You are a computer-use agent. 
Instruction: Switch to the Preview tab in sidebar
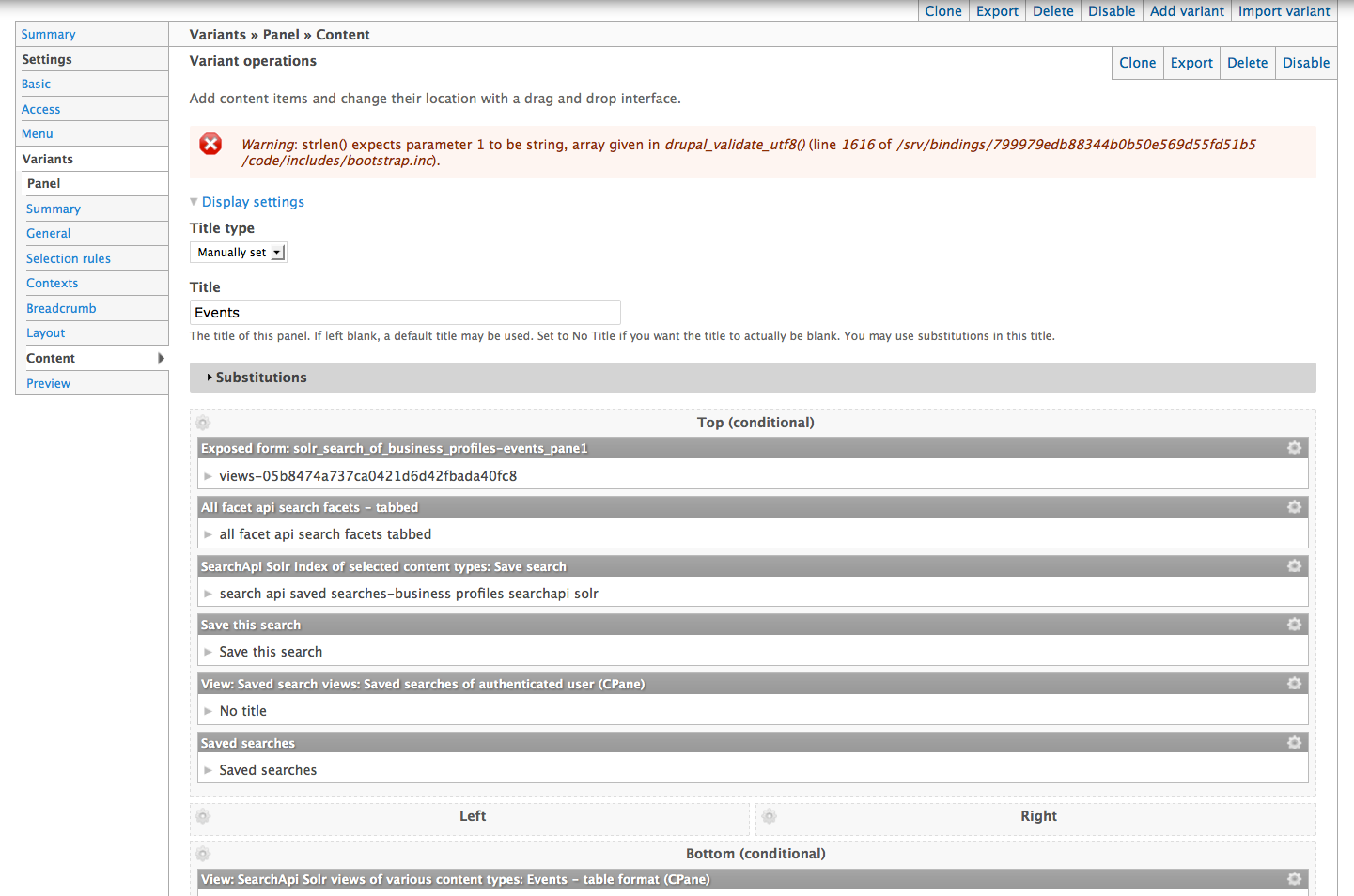pos(48,383)
